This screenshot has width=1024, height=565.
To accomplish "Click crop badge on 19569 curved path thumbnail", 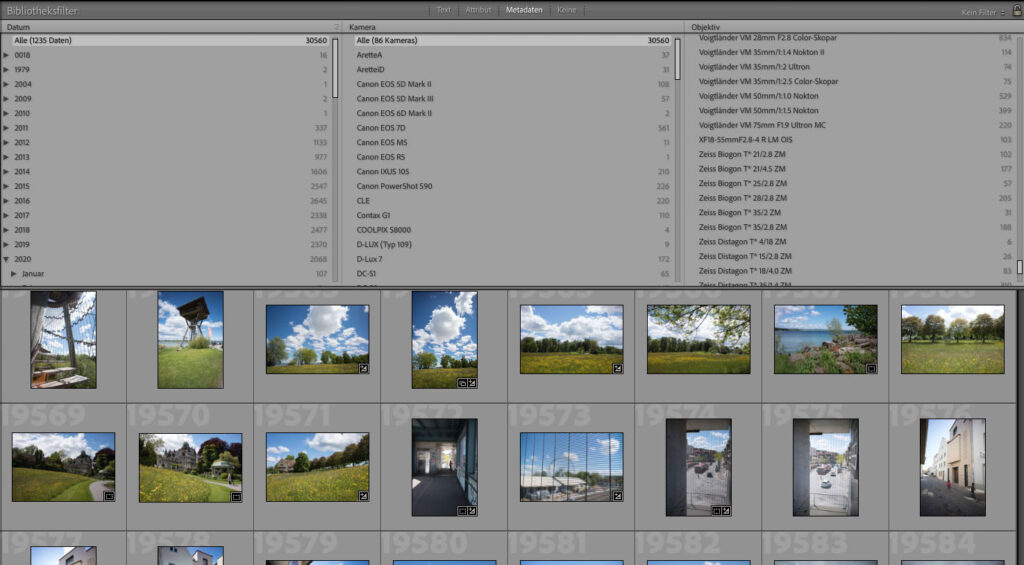I will coord(109,496).
